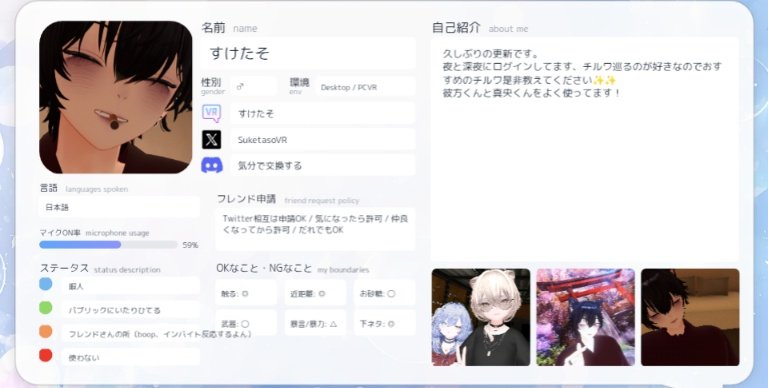Click the 近距離 boundary box
This screenshot has width=768, height=388.
315,293
